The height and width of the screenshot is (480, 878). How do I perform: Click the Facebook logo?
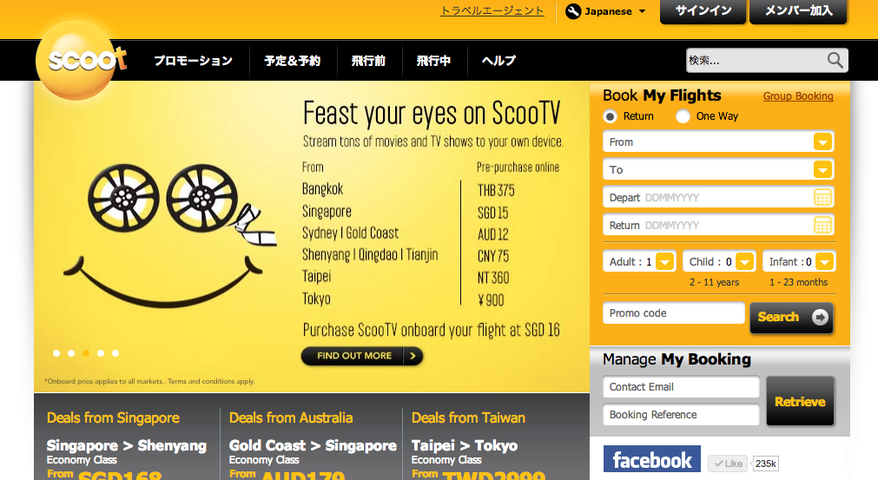652,459
